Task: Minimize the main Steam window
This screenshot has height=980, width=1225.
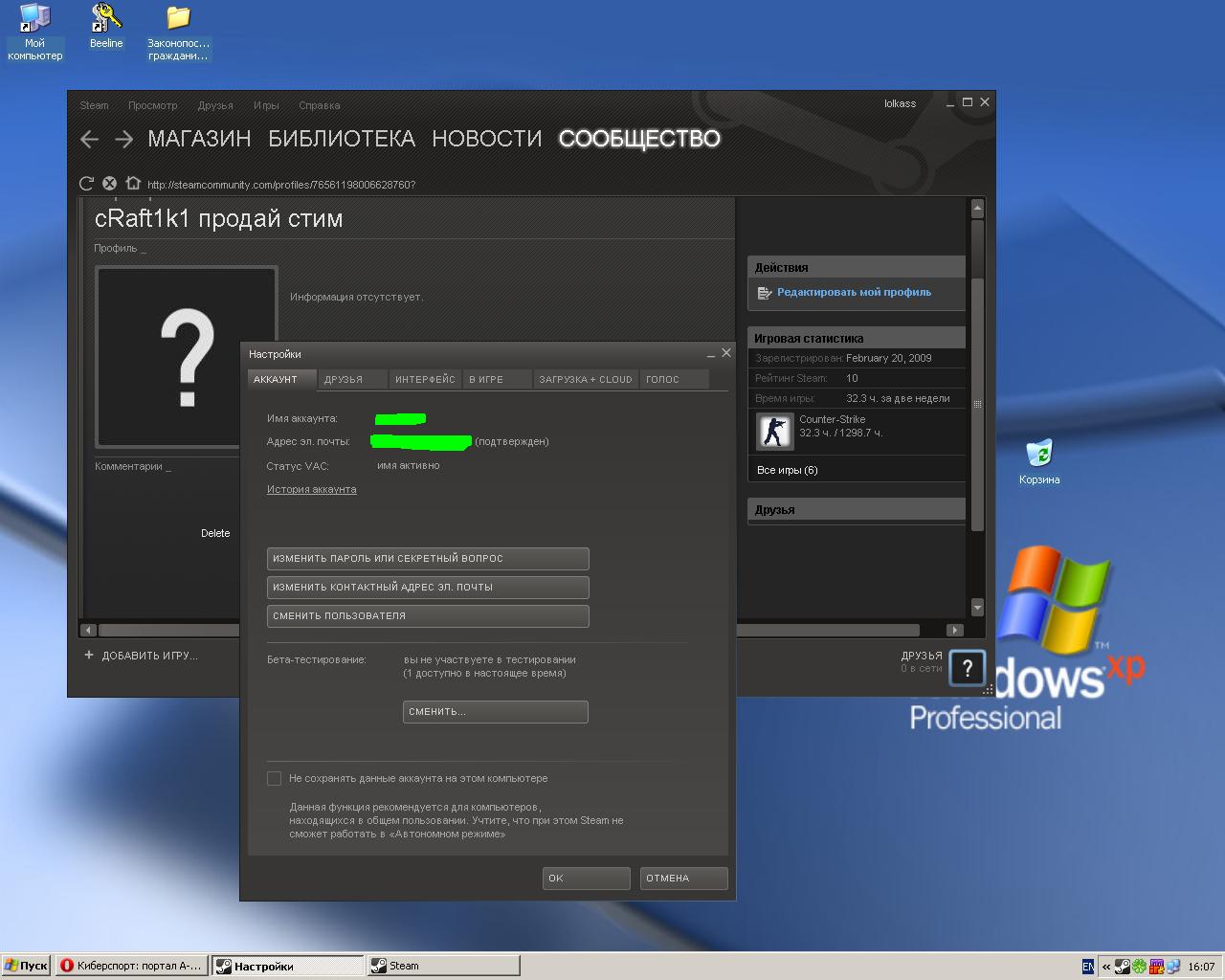Action: (950, 102)
